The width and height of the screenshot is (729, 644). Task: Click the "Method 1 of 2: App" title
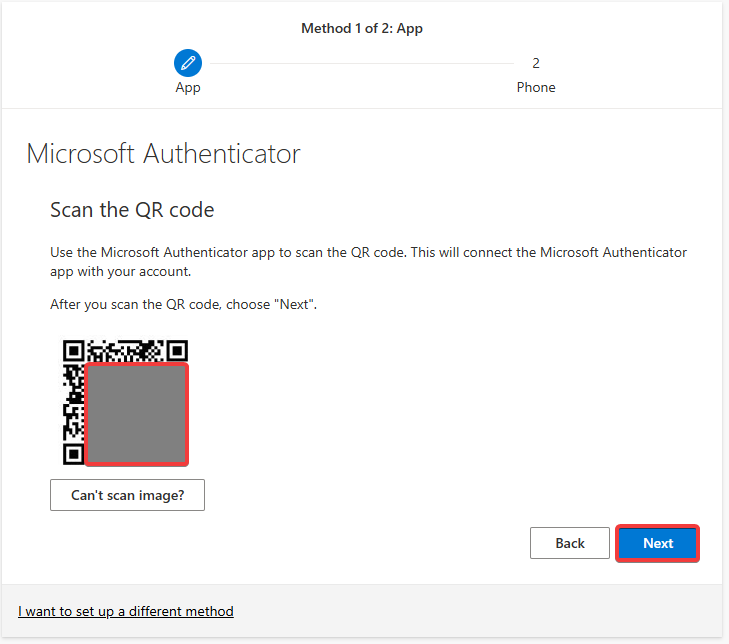pyautogui.click(x=362, y=28)
